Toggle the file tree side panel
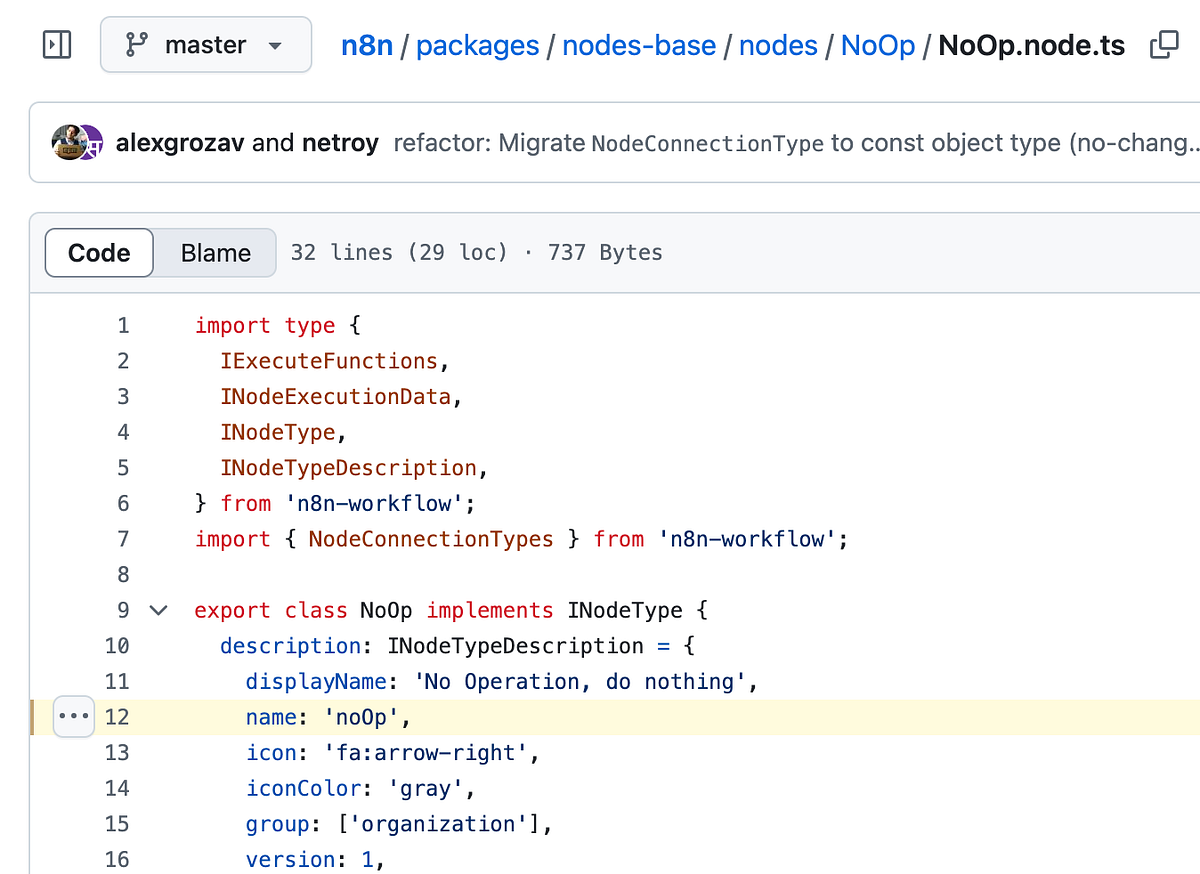The width and height of the screenshot is (1200, 874). [x=56, y=44]
